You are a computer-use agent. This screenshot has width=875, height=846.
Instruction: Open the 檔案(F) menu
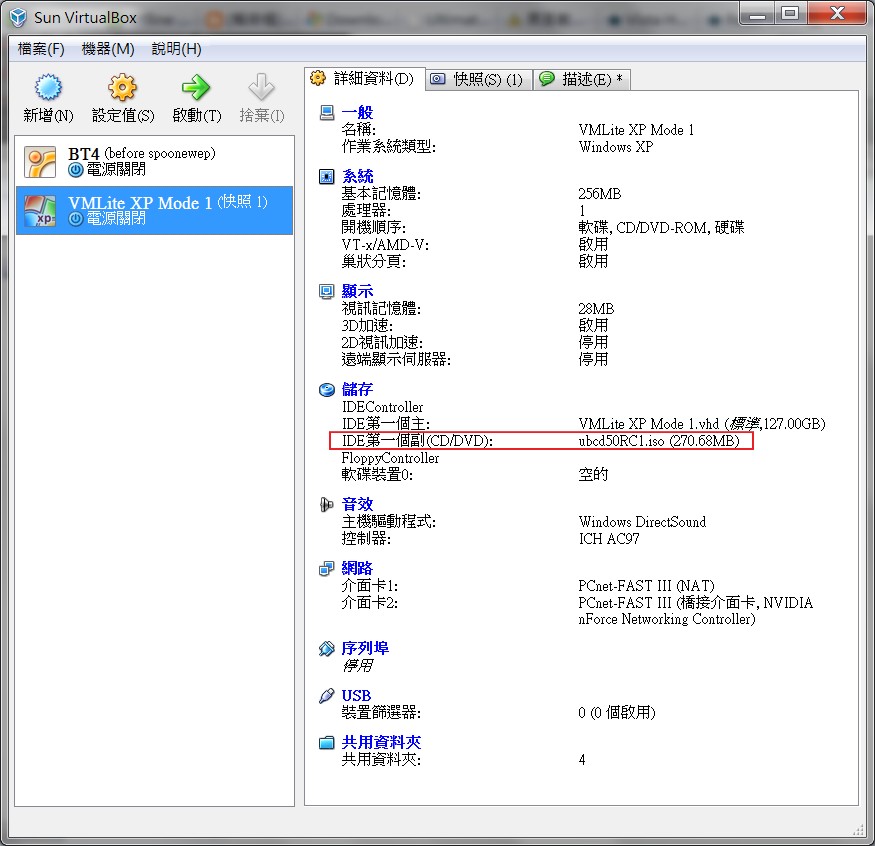tap(41, 49)
